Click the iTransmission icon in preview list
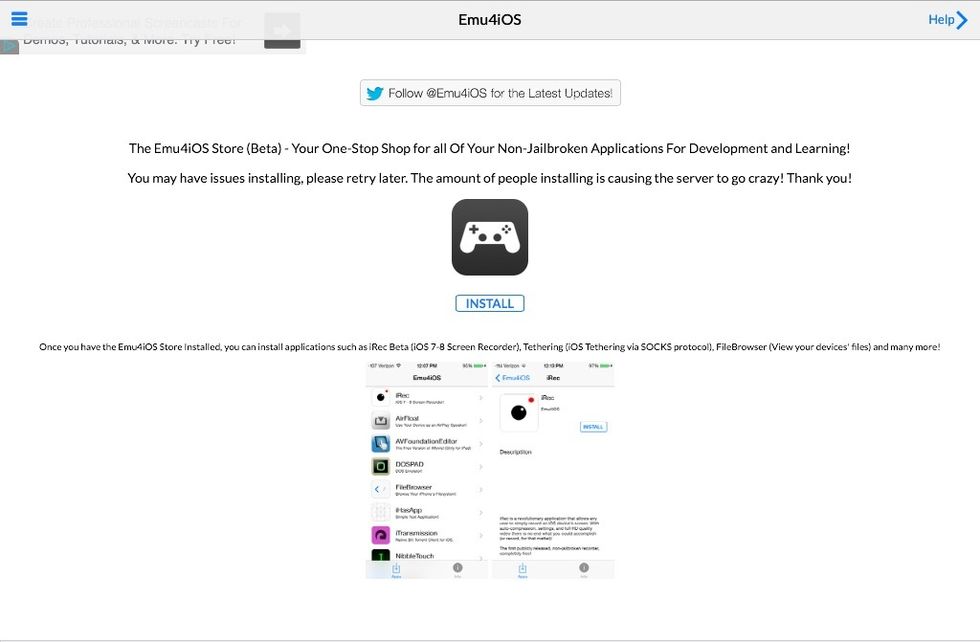 (381, 535)
